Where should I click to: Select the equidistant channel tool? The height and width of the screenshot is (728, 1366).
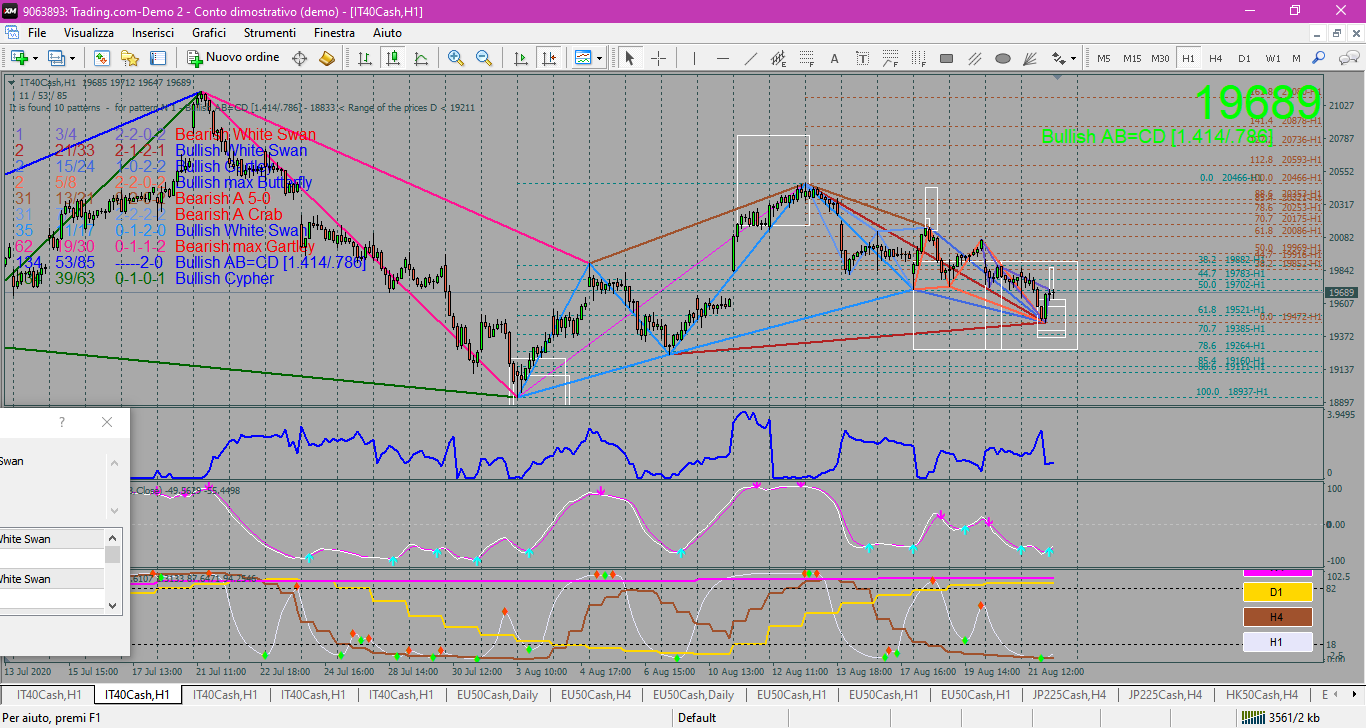[x=778, y=58]
